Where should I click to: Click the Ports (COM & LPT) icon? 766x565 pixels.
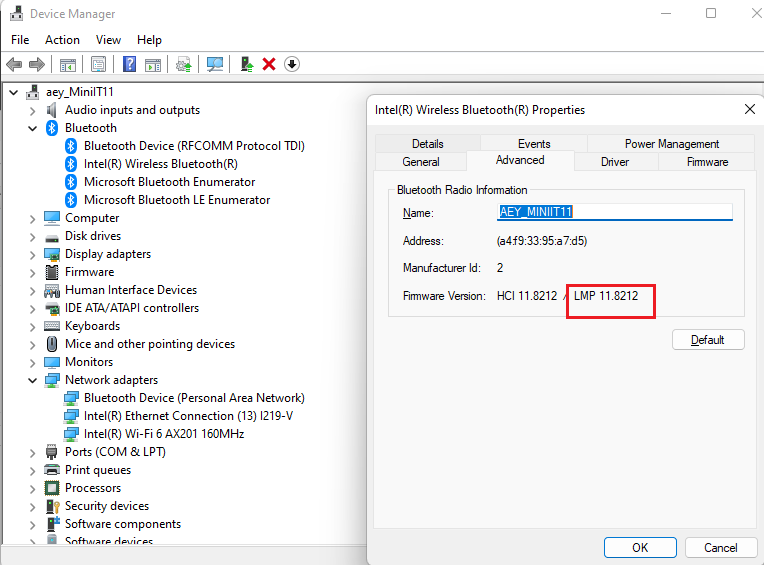click(51, 452)
